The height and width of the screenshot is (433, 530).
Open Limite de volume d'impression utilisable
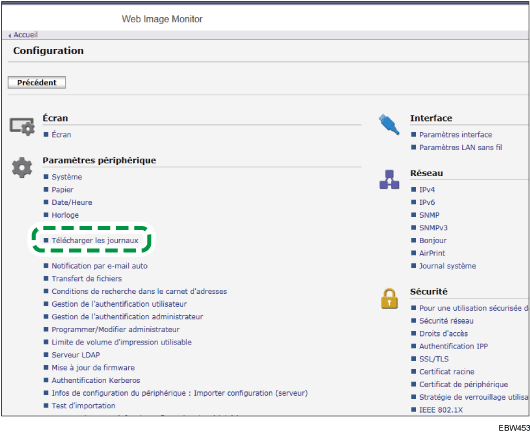click(121, 342)
